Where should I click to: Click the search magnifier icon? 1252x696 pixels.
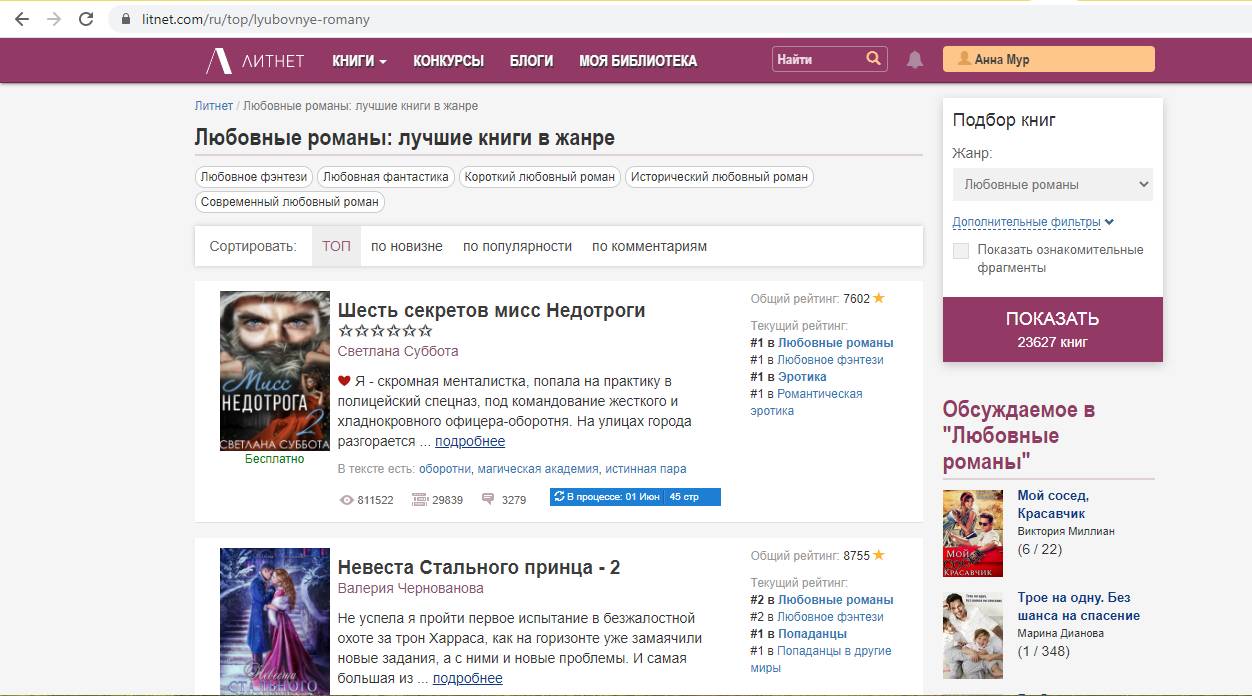(x=874, y=59)
